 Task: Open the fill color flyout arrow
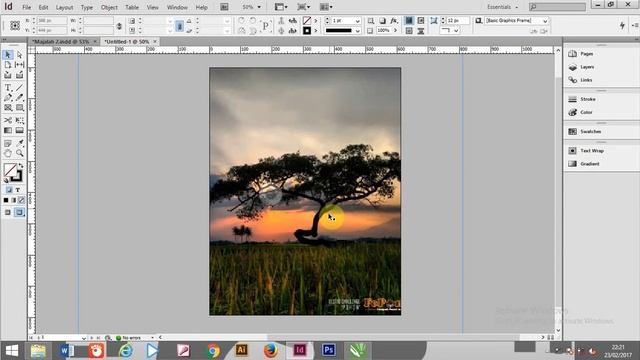click(316, 21)
